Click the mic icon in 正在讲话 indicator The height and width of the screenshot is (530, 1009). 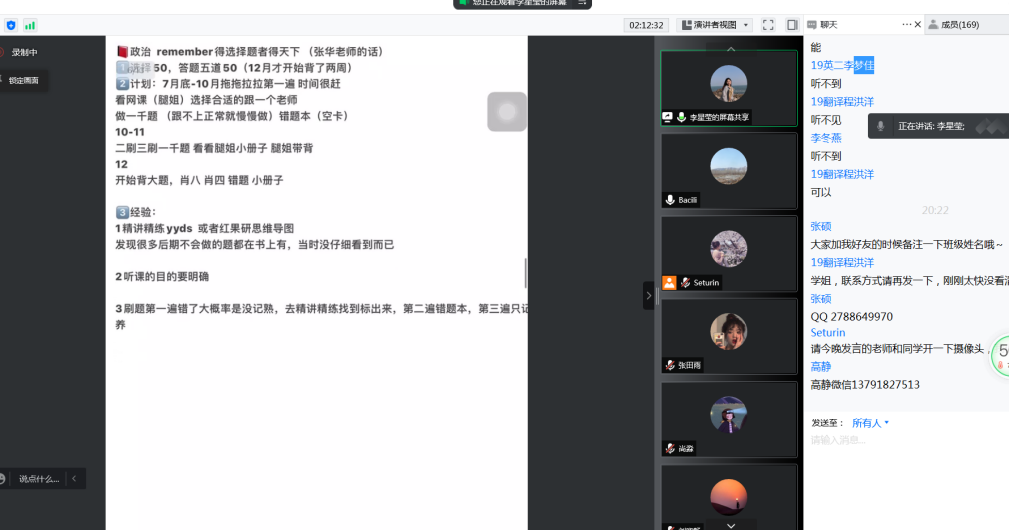click(880, 126)
